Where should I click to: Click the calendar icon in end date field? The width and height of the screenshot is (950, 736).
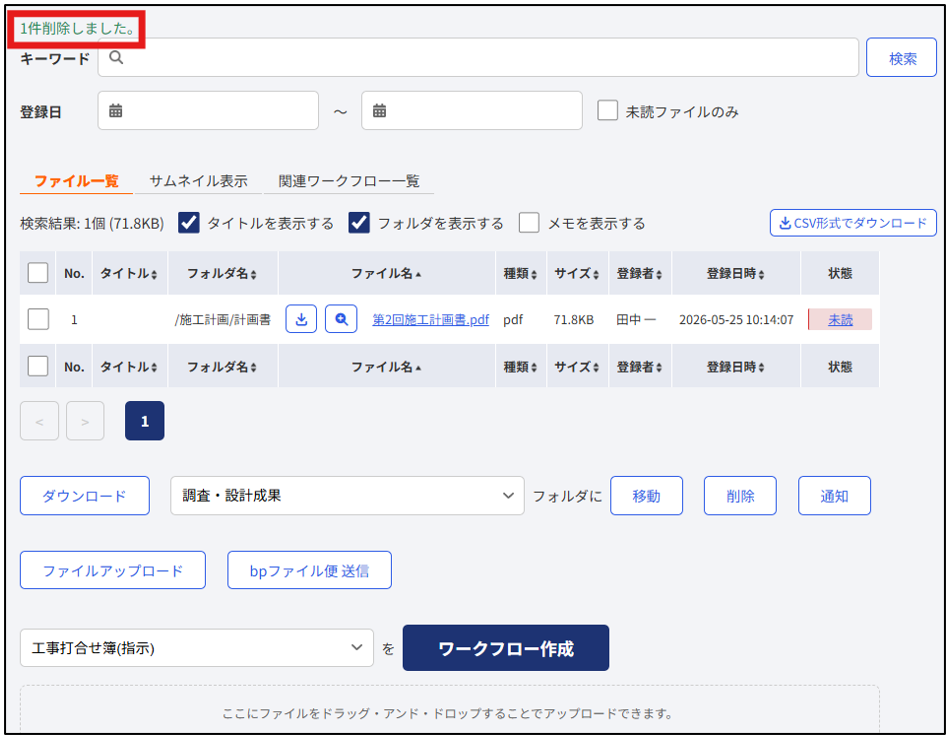379,111
